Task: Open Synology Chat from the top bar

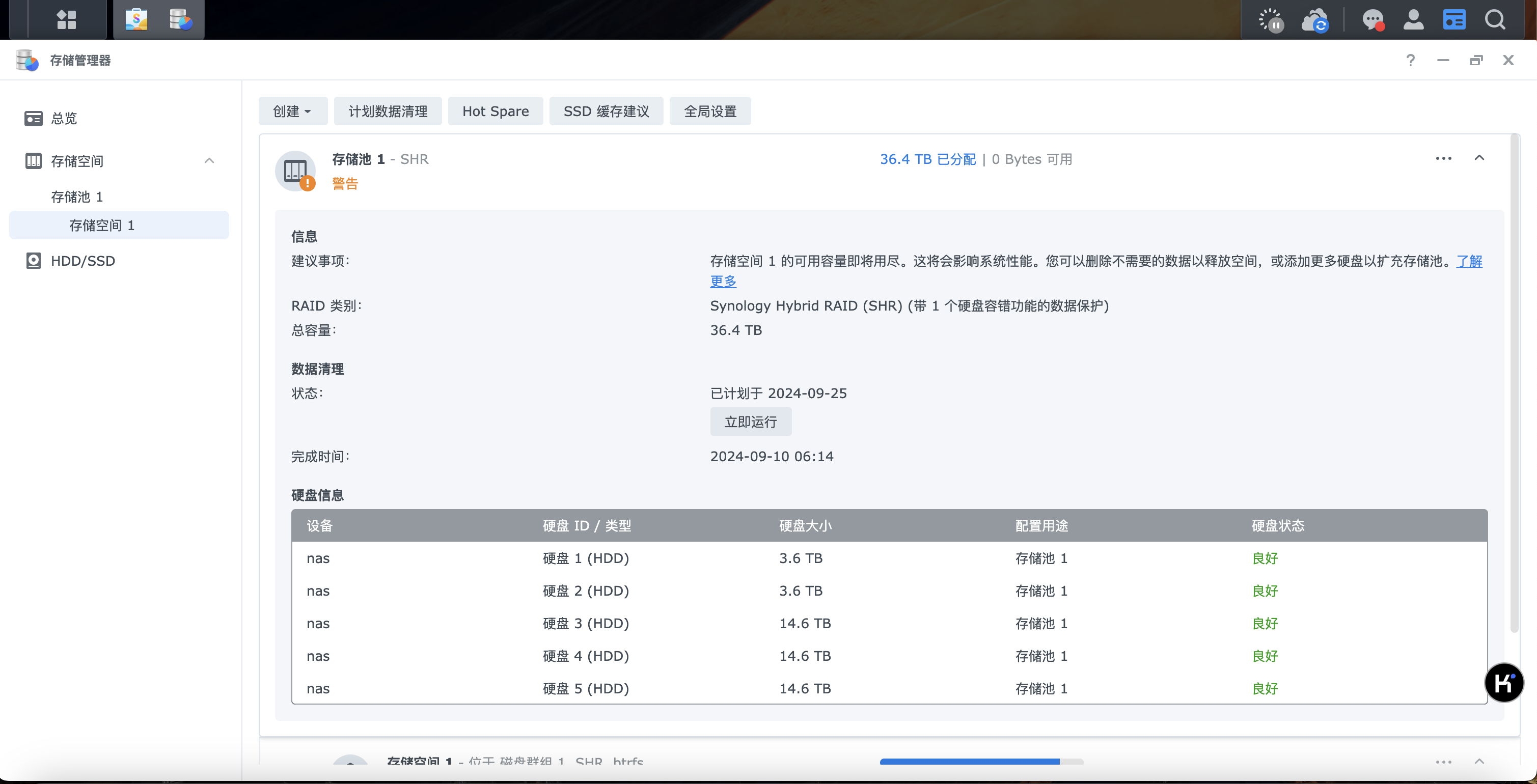Action: (x=1374, y=19)
